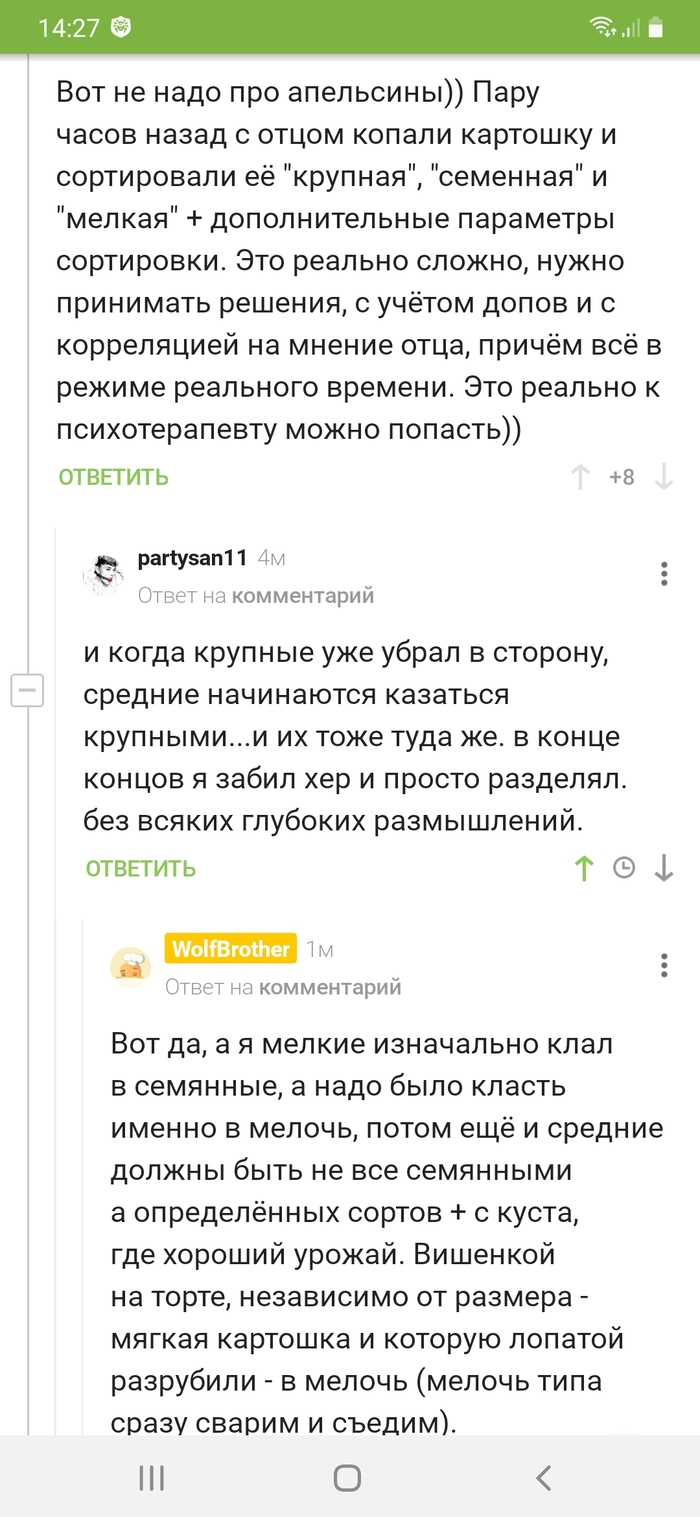This screenshot has width=700, height=1517.
Task: Tap the Back navigation button
Action: click(x=542, y=1478)
